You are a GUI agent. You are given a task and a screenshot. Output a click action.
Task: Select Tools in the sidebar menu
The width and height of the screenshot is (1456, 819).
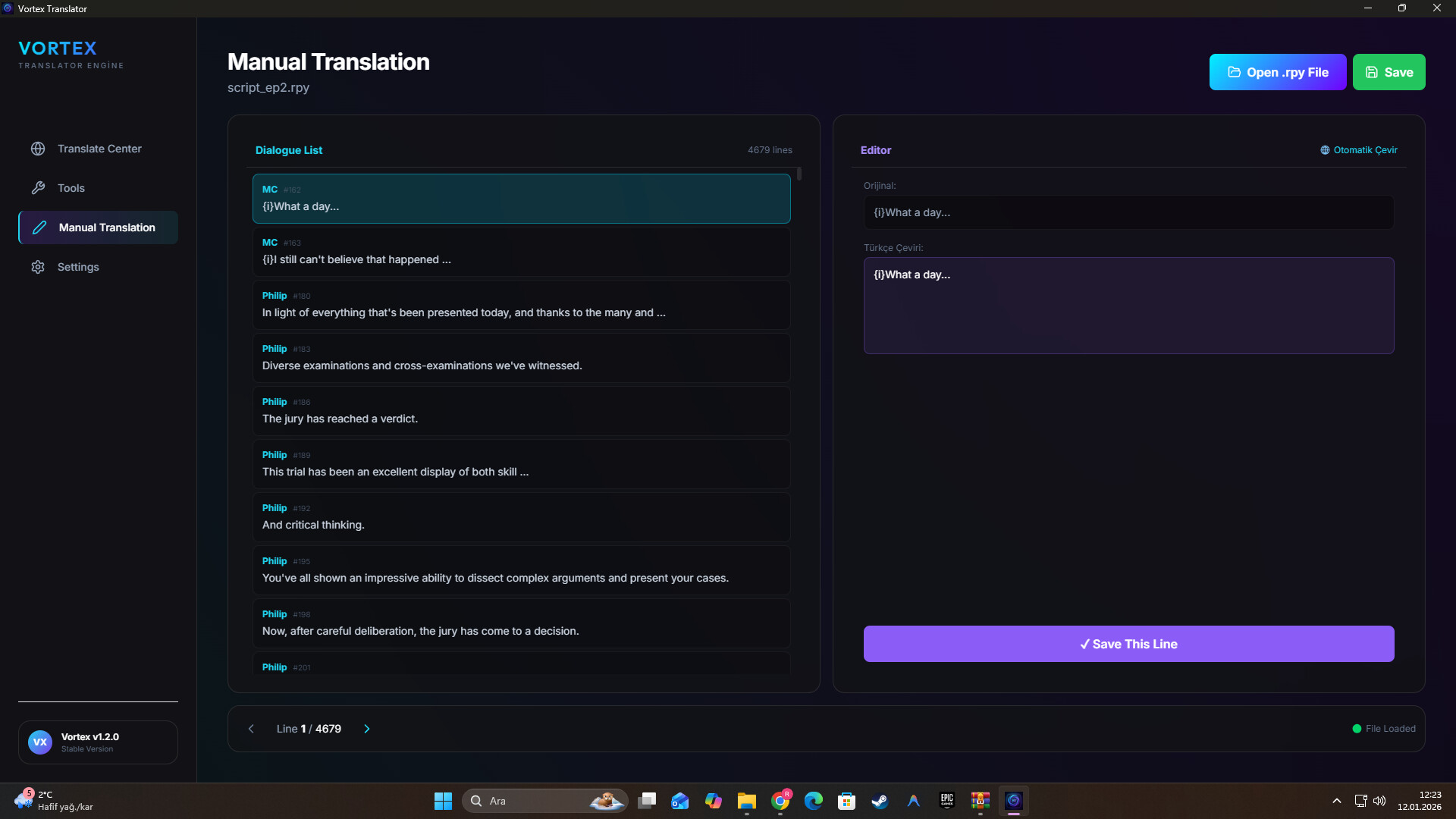coord(71,188)
